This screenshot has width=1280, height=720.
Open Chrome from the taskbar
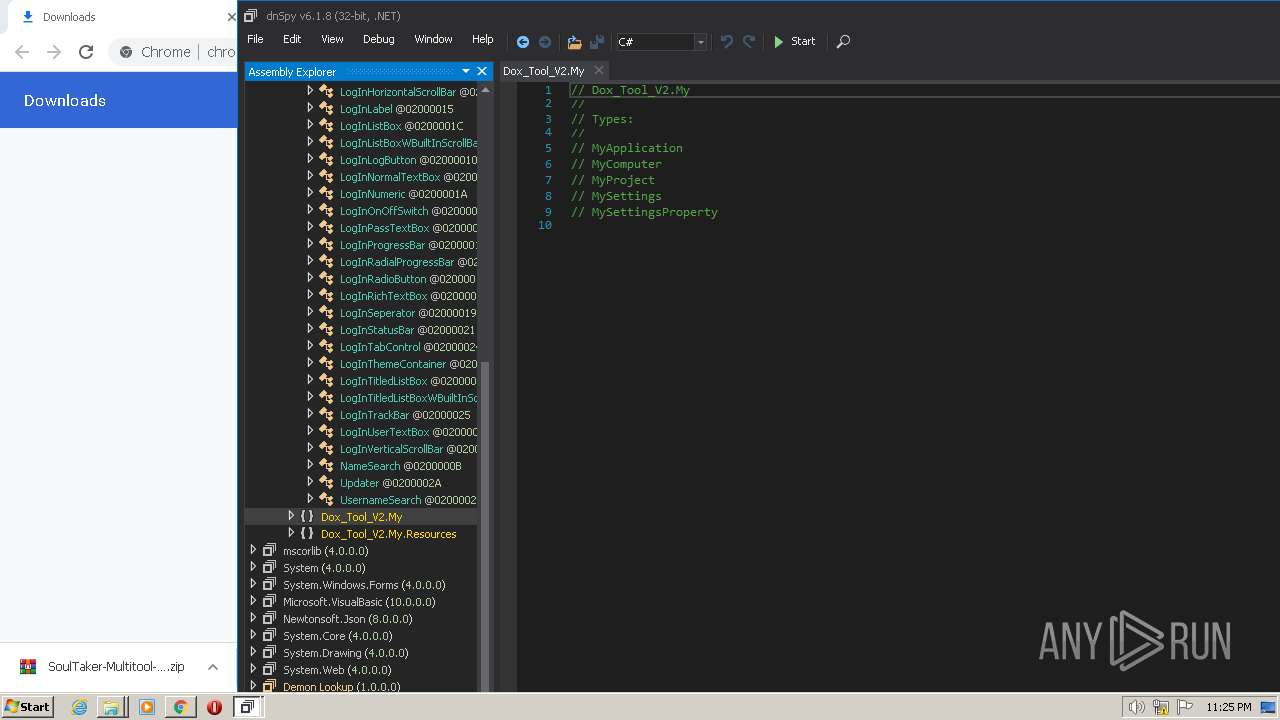(x=180, y=707)
